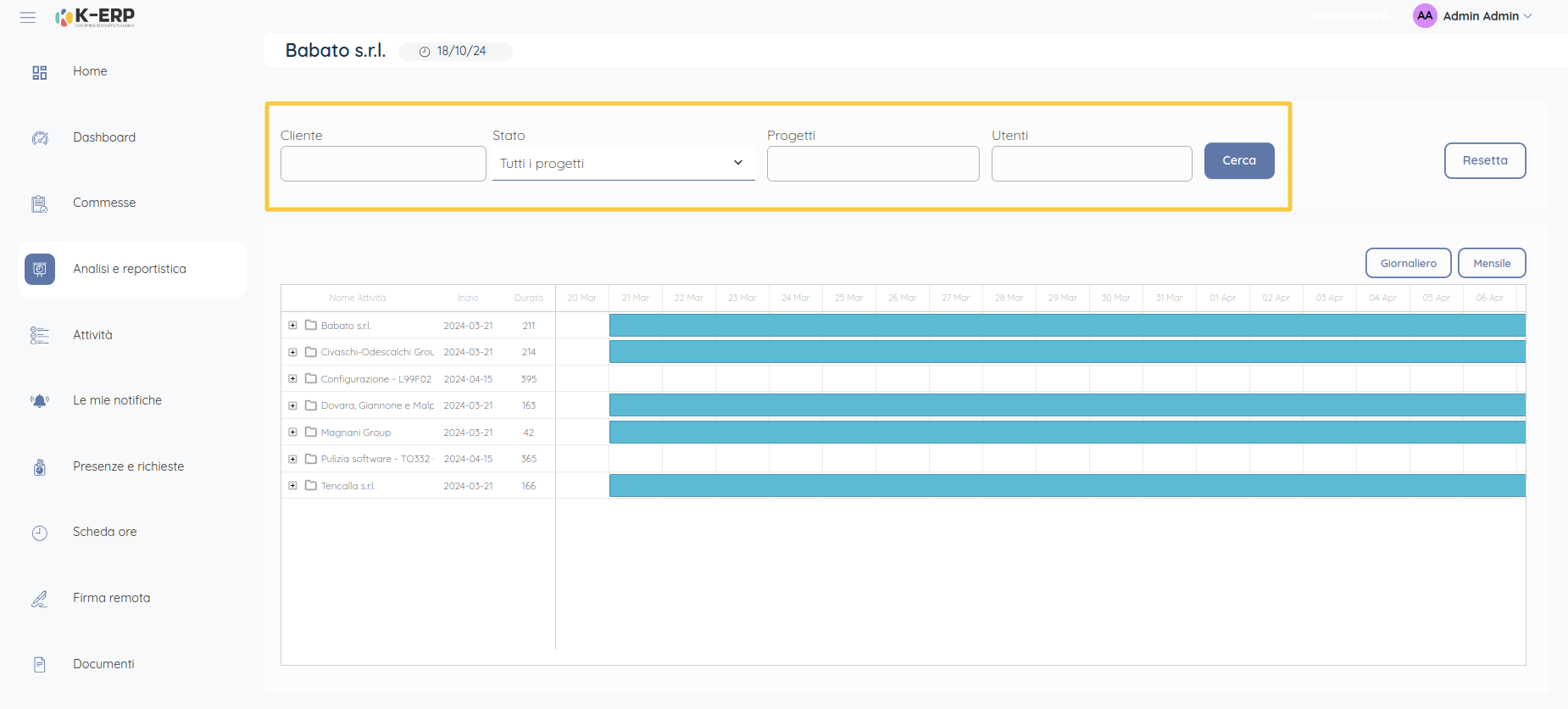Image resolution: width=1568 pixels, height=709 pixels.
Task: Click the Le mie notifiche bell icon
Action: point(40,401)
